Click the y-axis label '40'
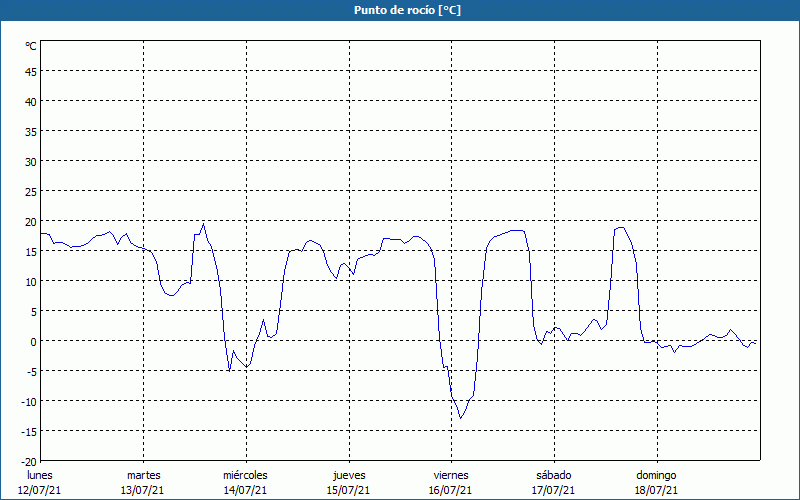 point(31,102)
